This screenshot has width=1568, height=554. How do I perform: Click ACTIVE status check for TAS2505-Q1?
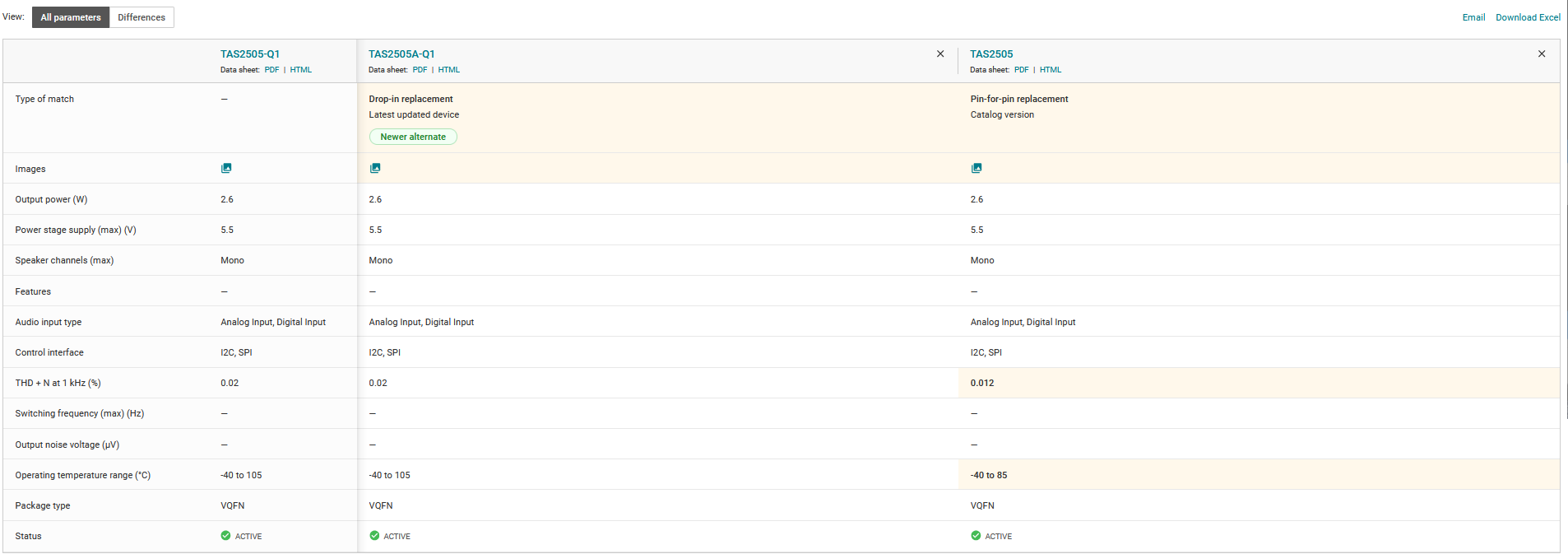coord(225,535)
